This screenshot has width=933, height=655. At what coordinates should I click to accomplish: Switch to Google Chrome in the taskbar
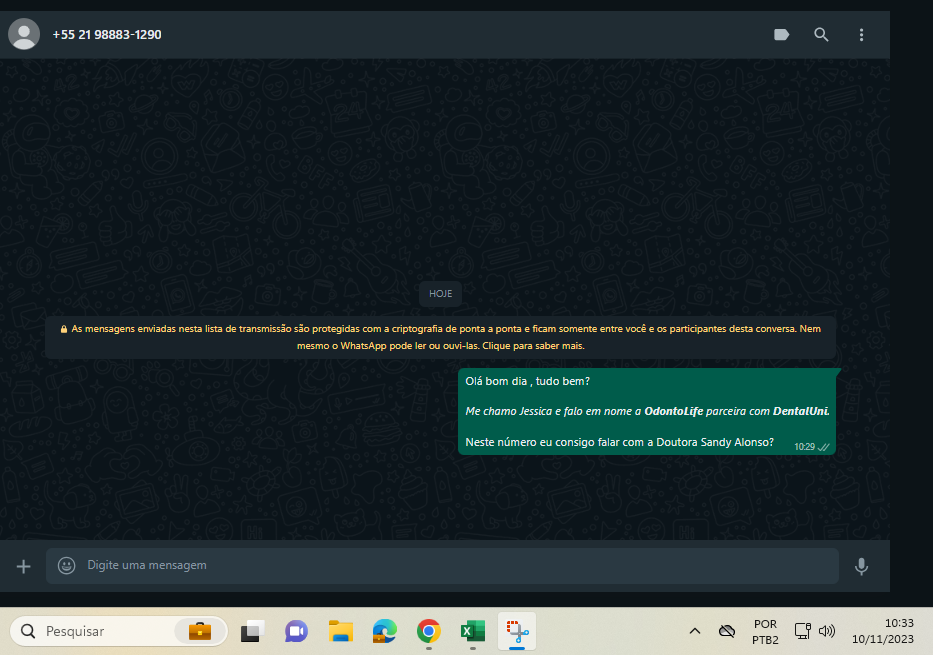point(429,631)
